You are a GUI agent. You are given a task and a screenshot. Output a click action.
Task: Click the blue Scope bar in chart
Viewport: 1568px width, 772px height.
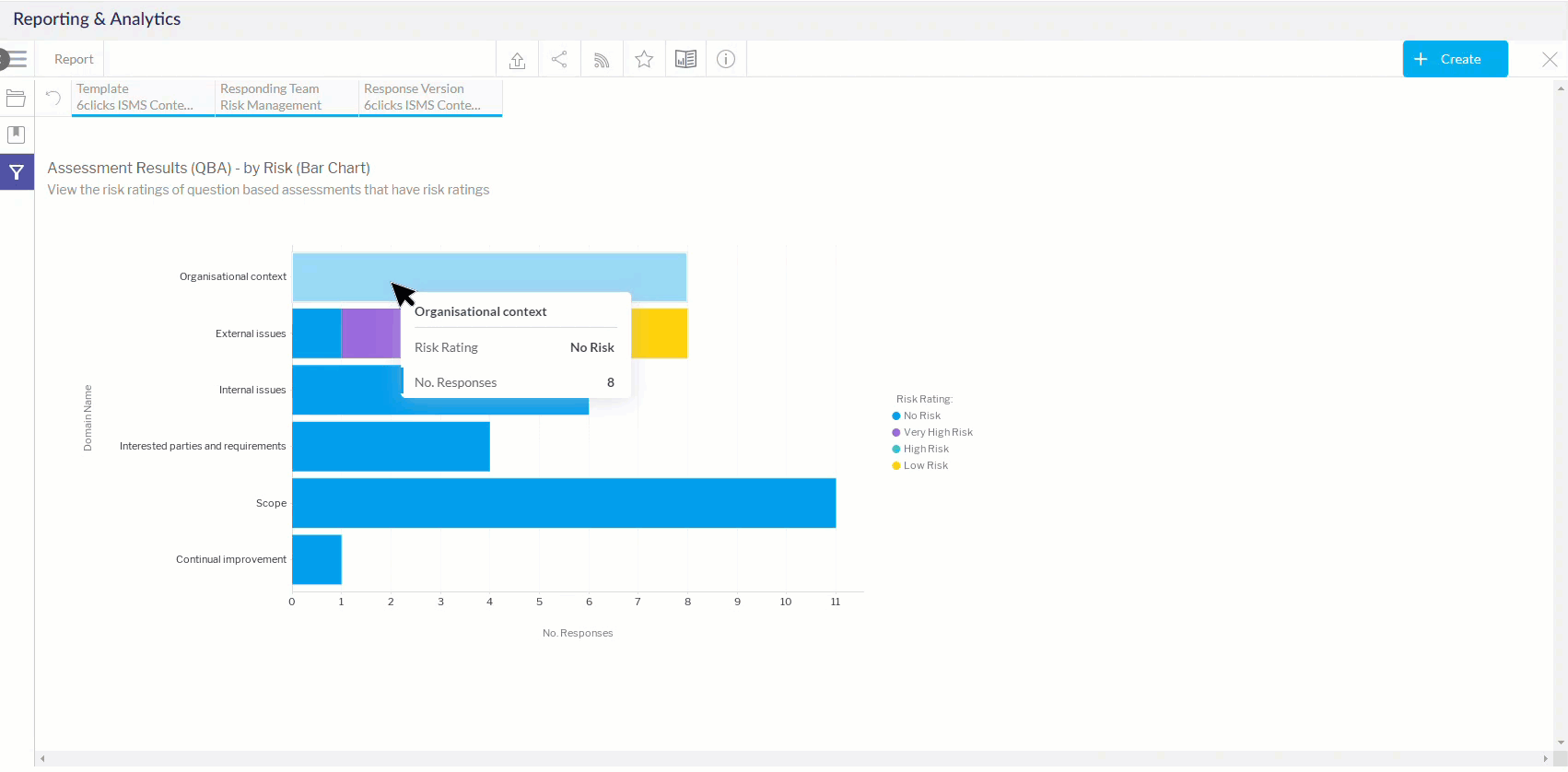point(564,503)
